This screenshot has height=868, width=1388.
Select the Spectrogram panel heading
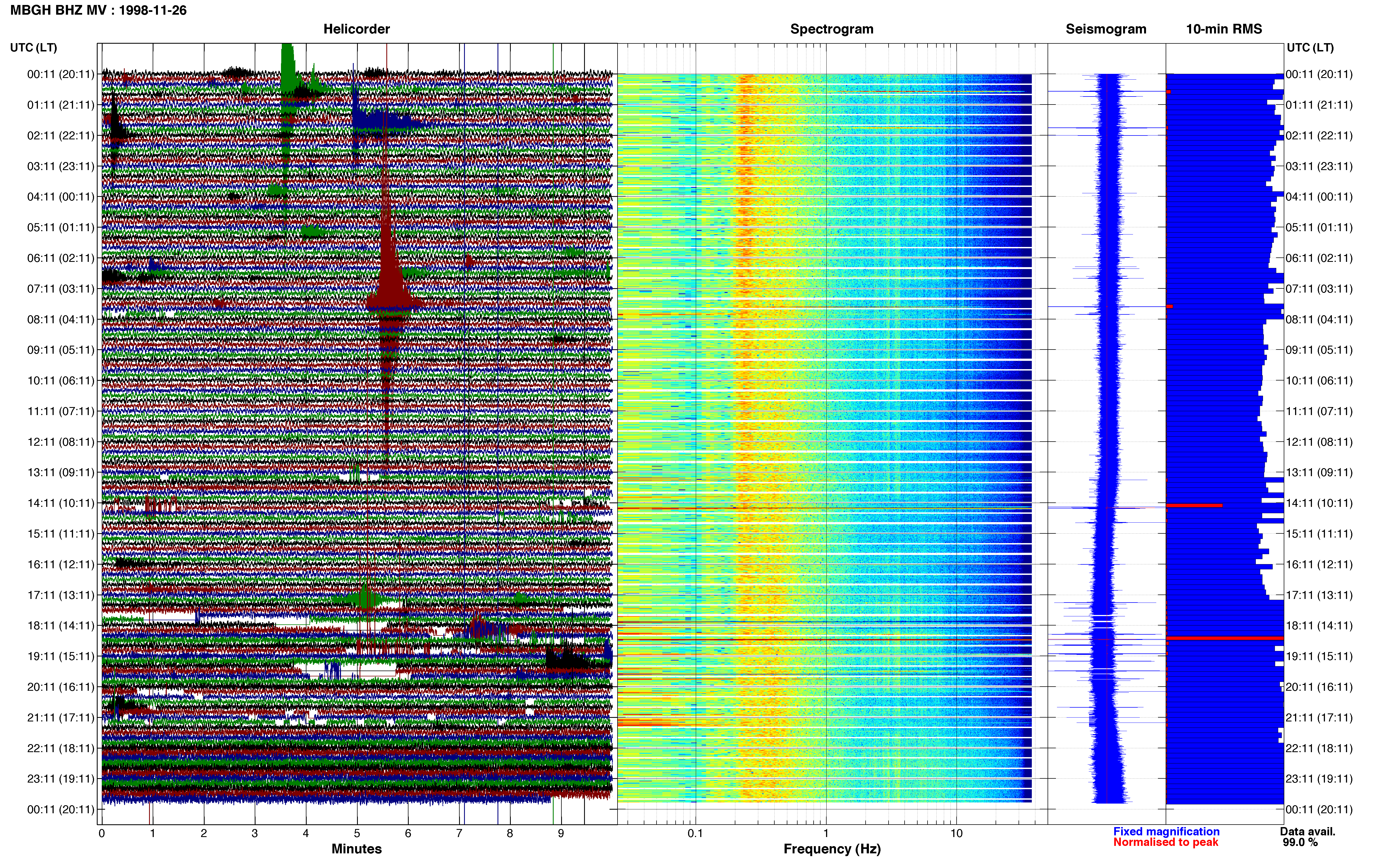point(832,29)
